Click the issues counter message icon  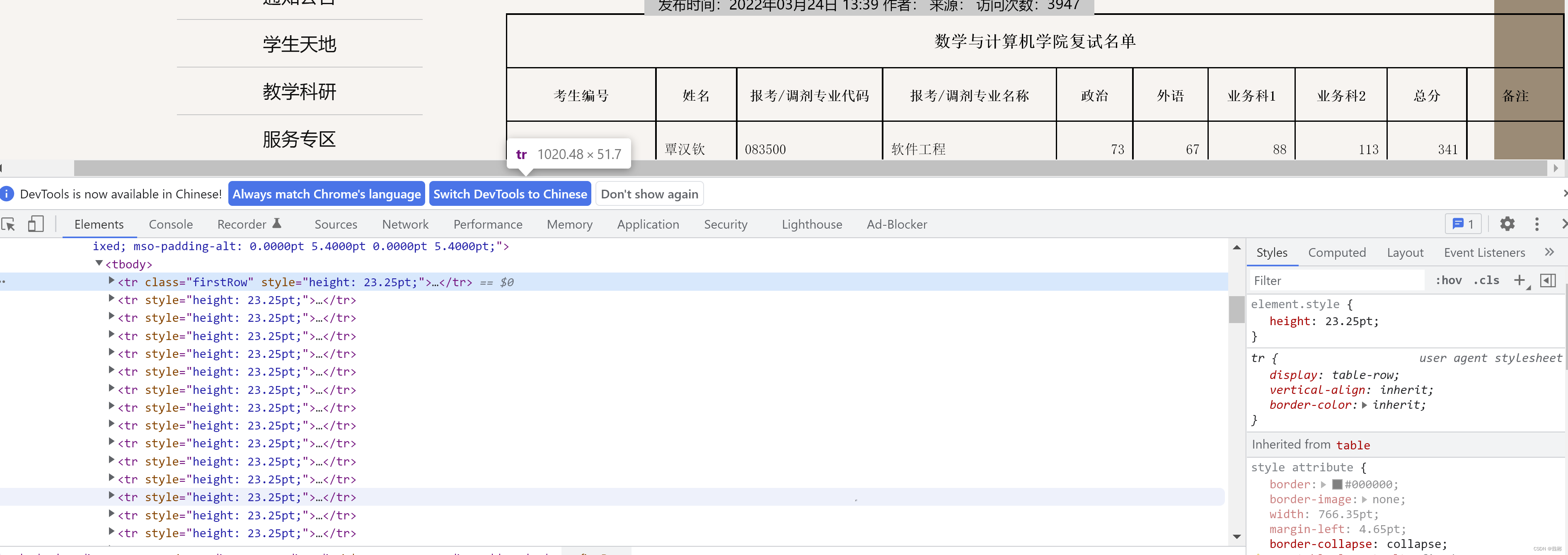tap(1463, 224)
